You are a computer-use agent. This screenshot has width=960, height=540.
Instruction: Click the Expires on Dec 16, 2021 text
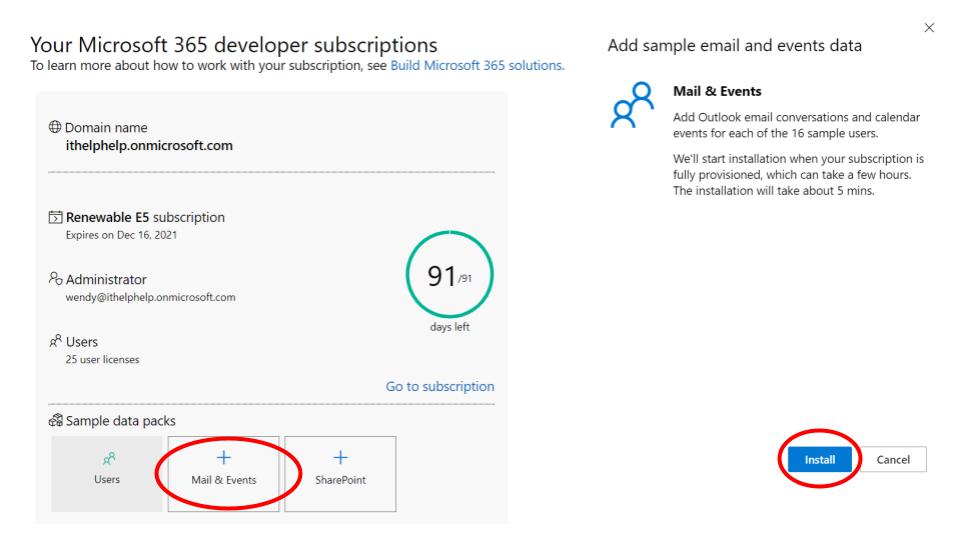click(121, 235)
